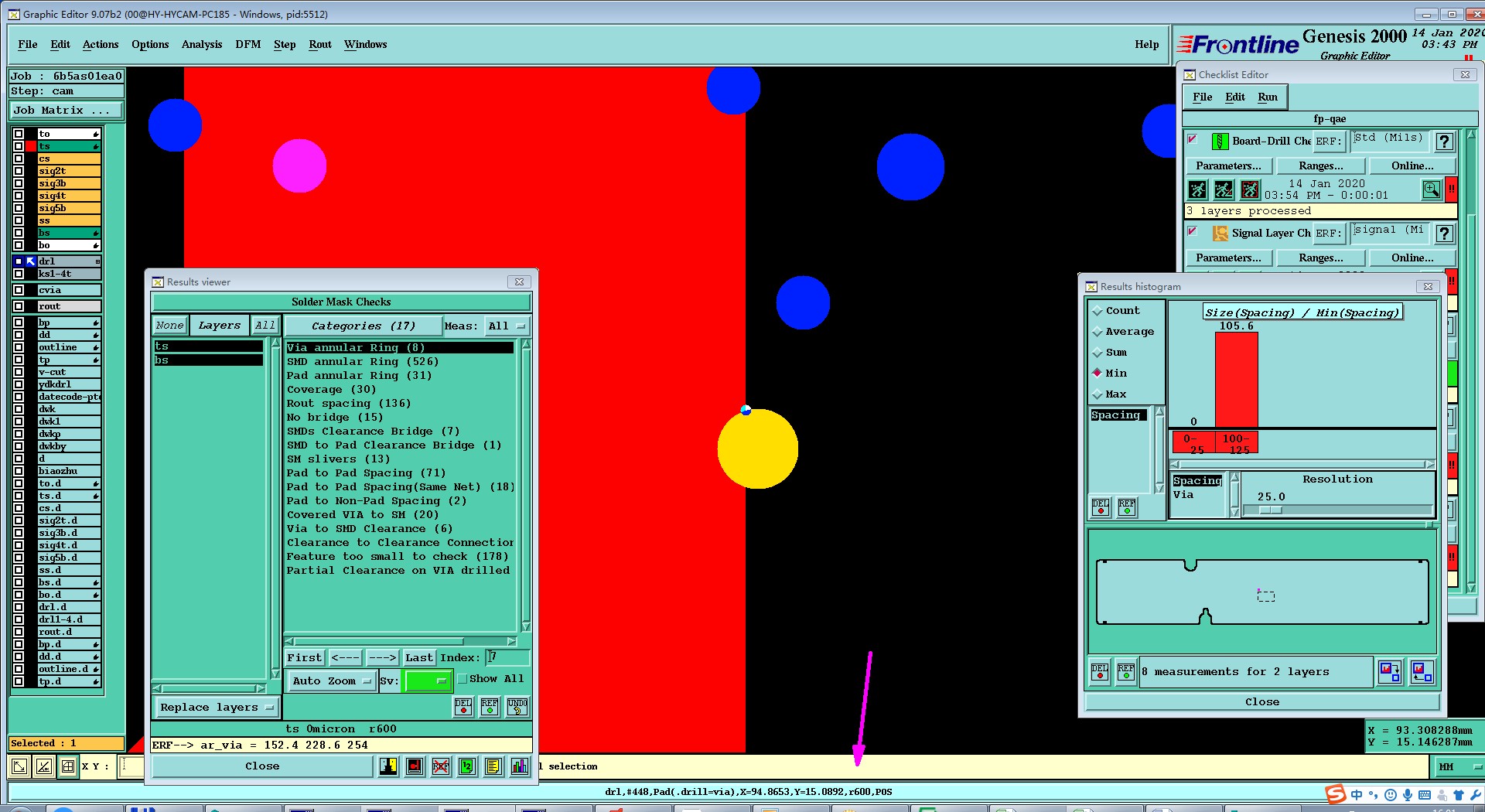Click the red 100-125 histogram range swatch

pos(1236,443)
